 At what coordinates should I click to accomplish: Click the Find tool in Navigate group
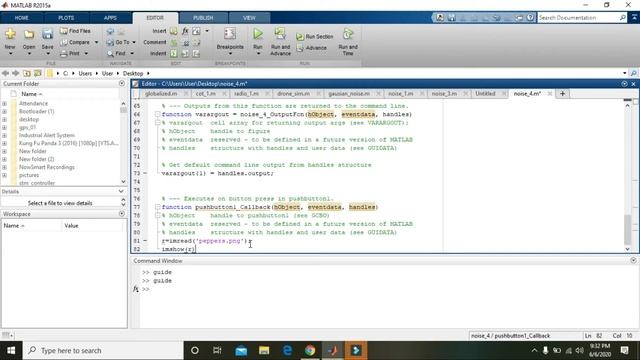click(x=116, y=53)
